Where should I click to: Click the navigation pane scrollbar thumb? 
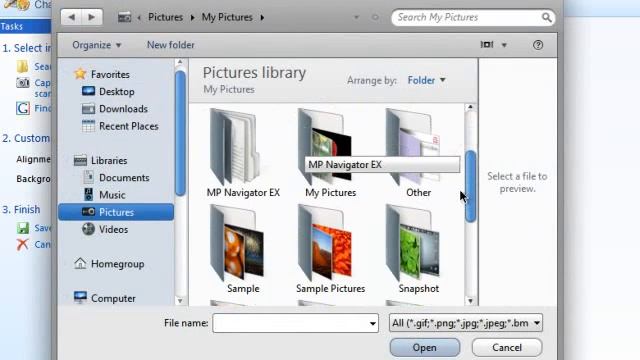(180, 133)
